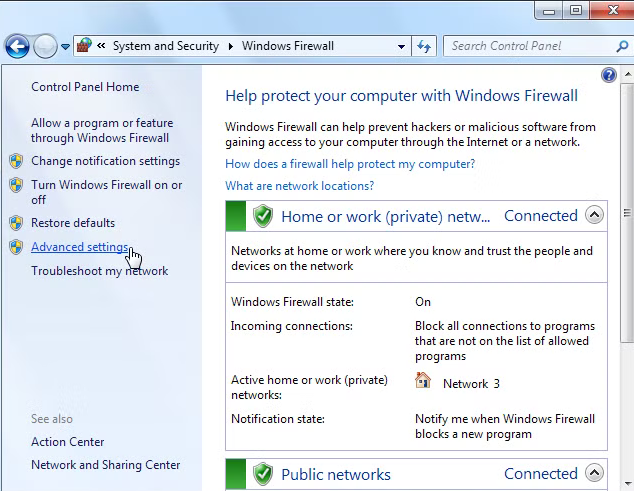Expand arrow after System and Security
634x491 pixels.
point(231,47)
